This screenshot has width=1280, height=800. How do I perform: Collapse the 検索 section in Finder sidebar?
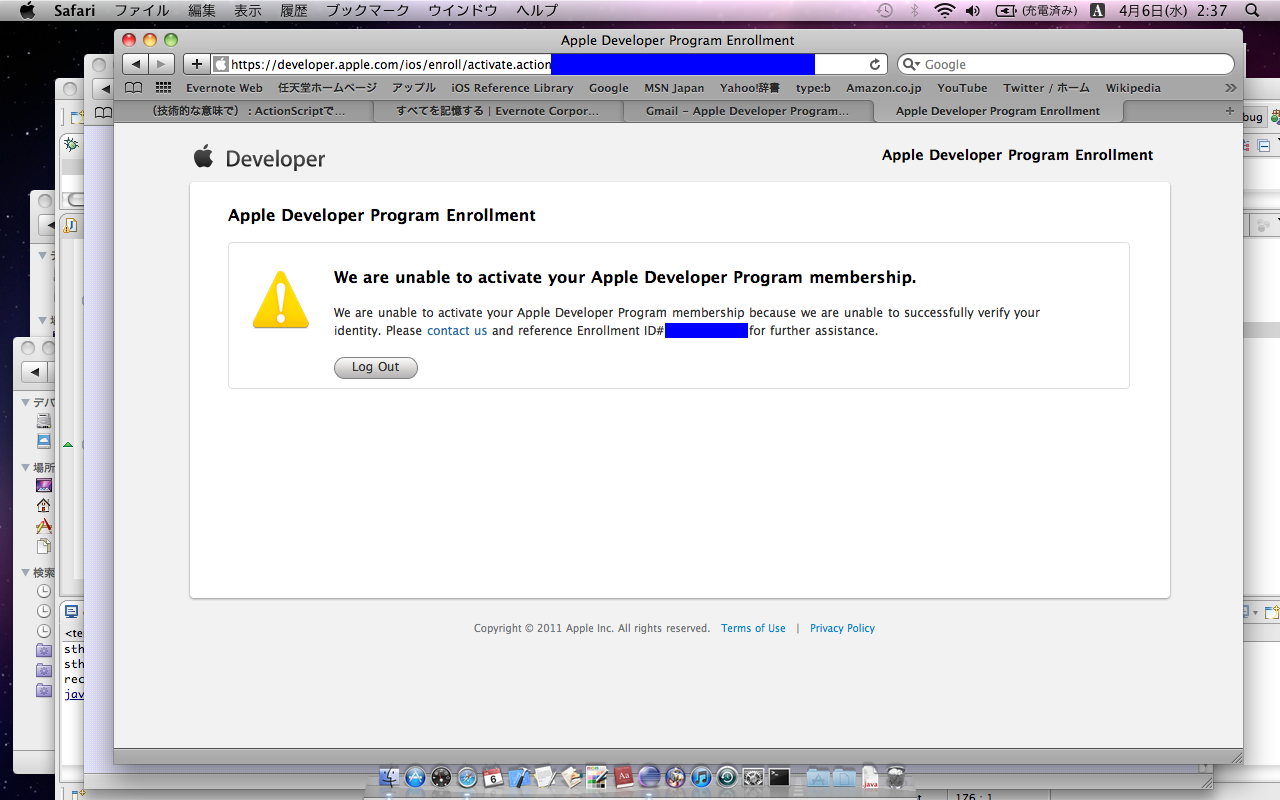pyautogui.click(x=26, y=573)
